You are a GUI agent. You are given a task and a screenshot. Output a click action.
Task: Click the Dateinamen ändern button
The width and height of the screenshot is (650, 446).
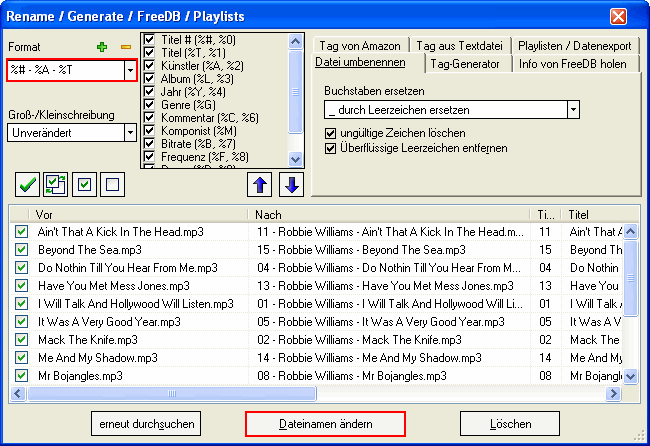pos(325,424)
